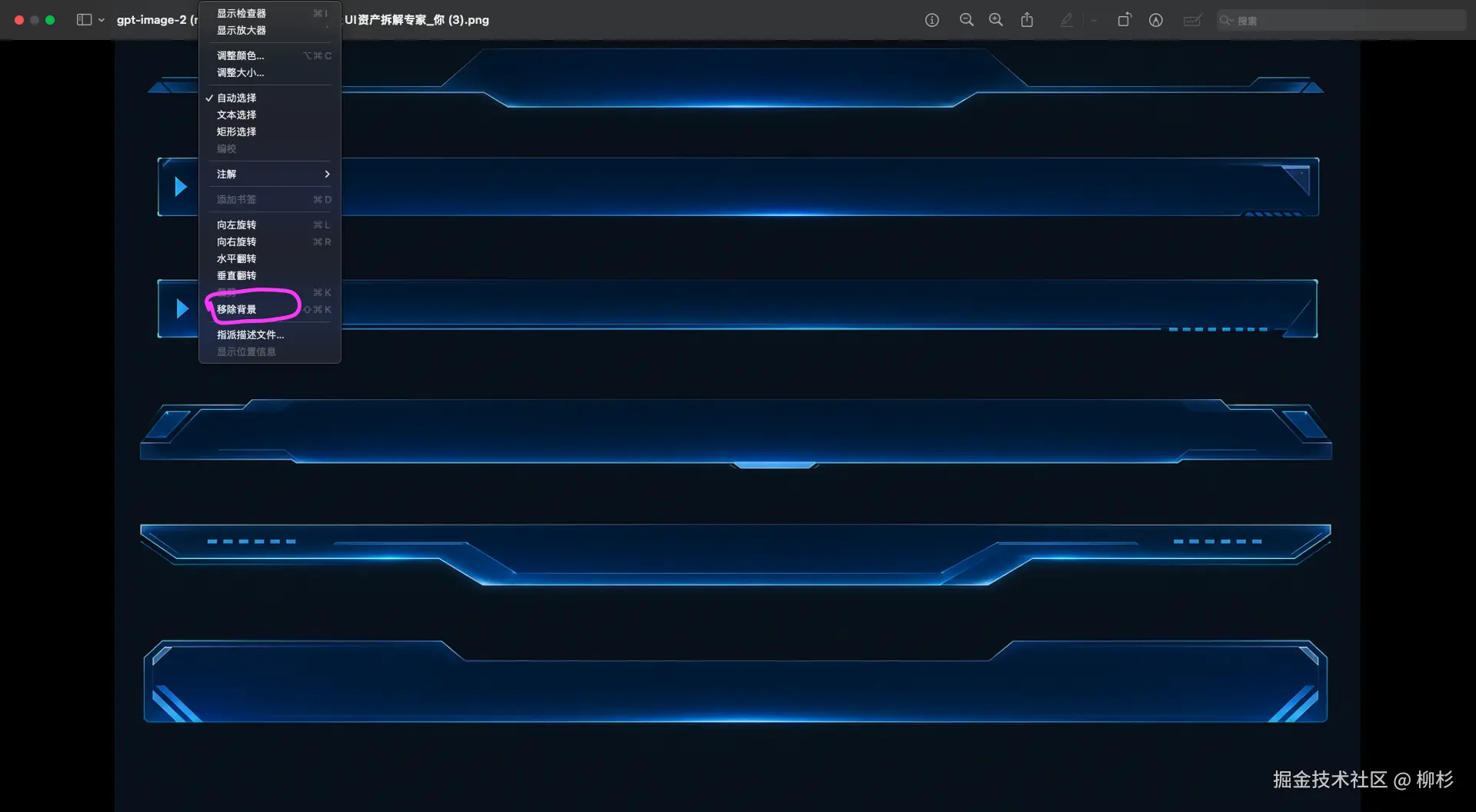Zoom in using the magnifier plus icon
The width and height of the screenshot is (1476, 812).
[x=995, y=20]
